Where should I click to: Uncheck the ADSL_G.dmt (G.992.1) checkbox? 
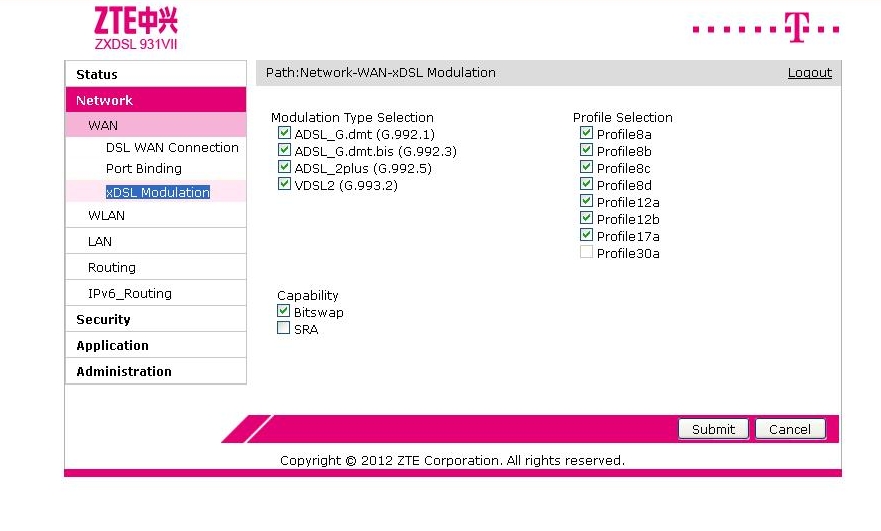click(285, 134)
